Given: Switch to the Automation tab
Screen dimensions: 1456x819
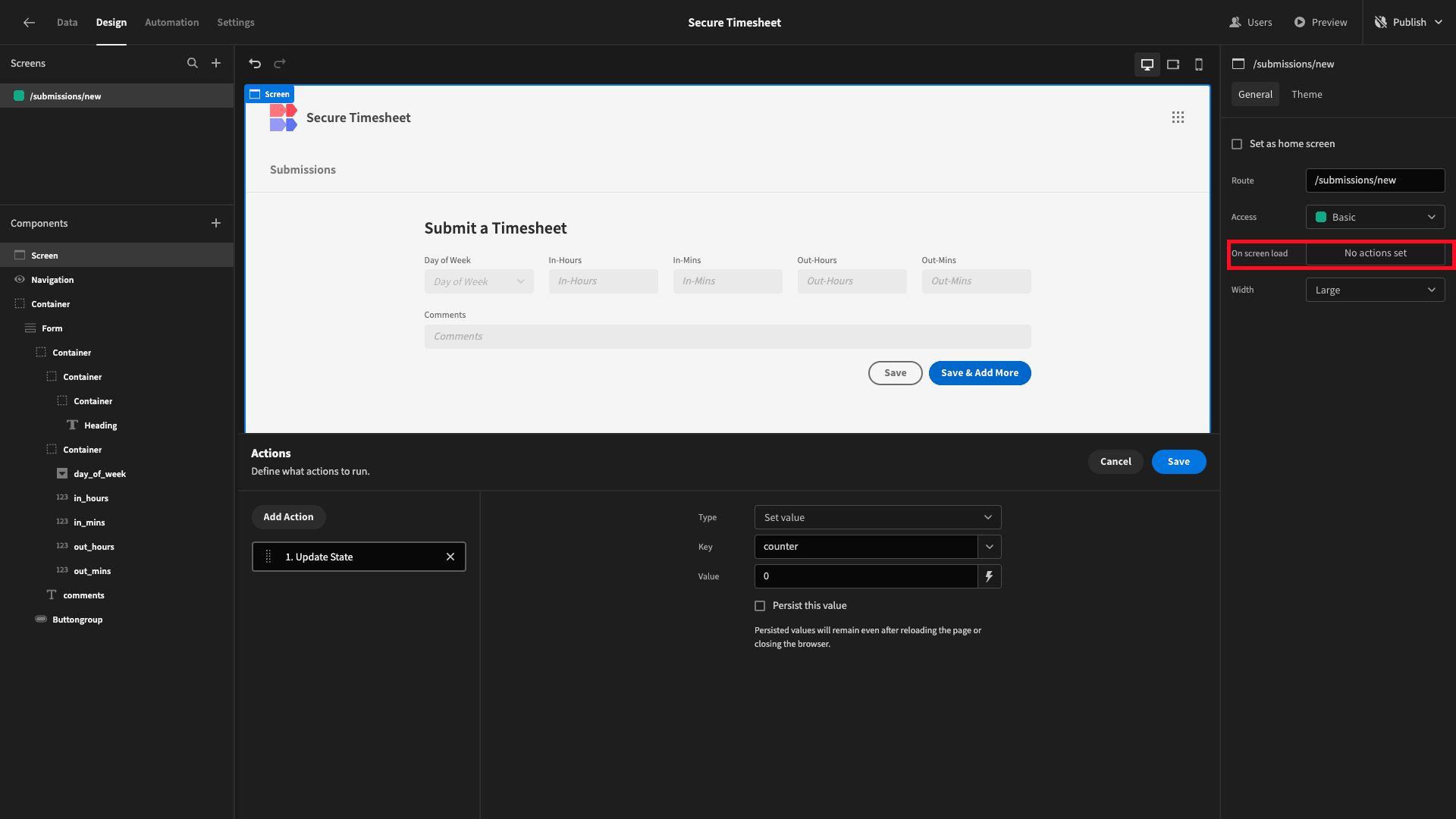Looking at the screenshot, I should click(x=172, y=23).
